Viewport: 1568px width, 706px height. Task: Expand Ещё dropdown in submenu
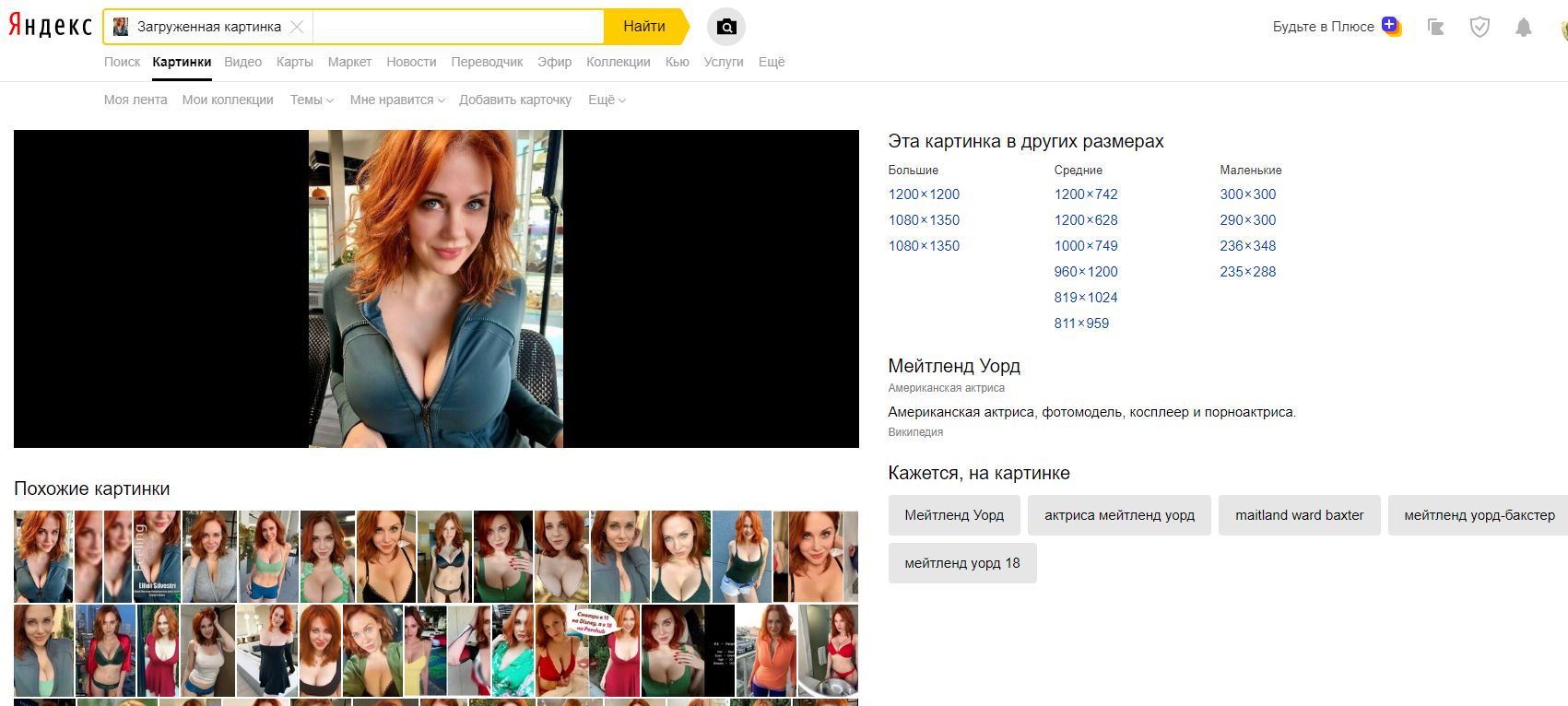(607, 100)
